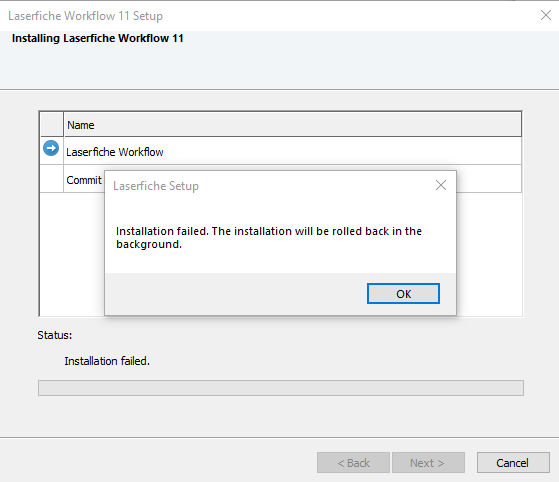The height and width of the screenshot is (482, 559).
Task: Click OK in the Laserfiche Setup dialog
Action: tap(403, 294)
